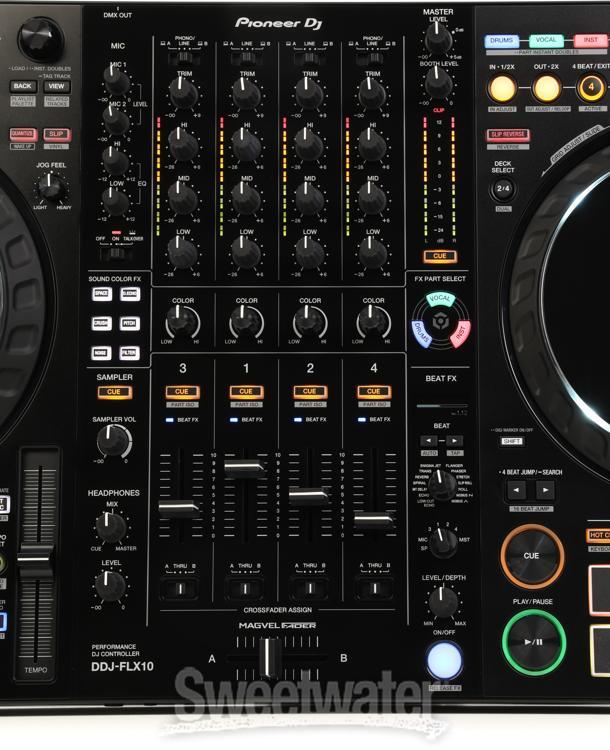Hit the orange-ringed deck CUE button
The height and width of the screenshot is (750, 610).
532,556
